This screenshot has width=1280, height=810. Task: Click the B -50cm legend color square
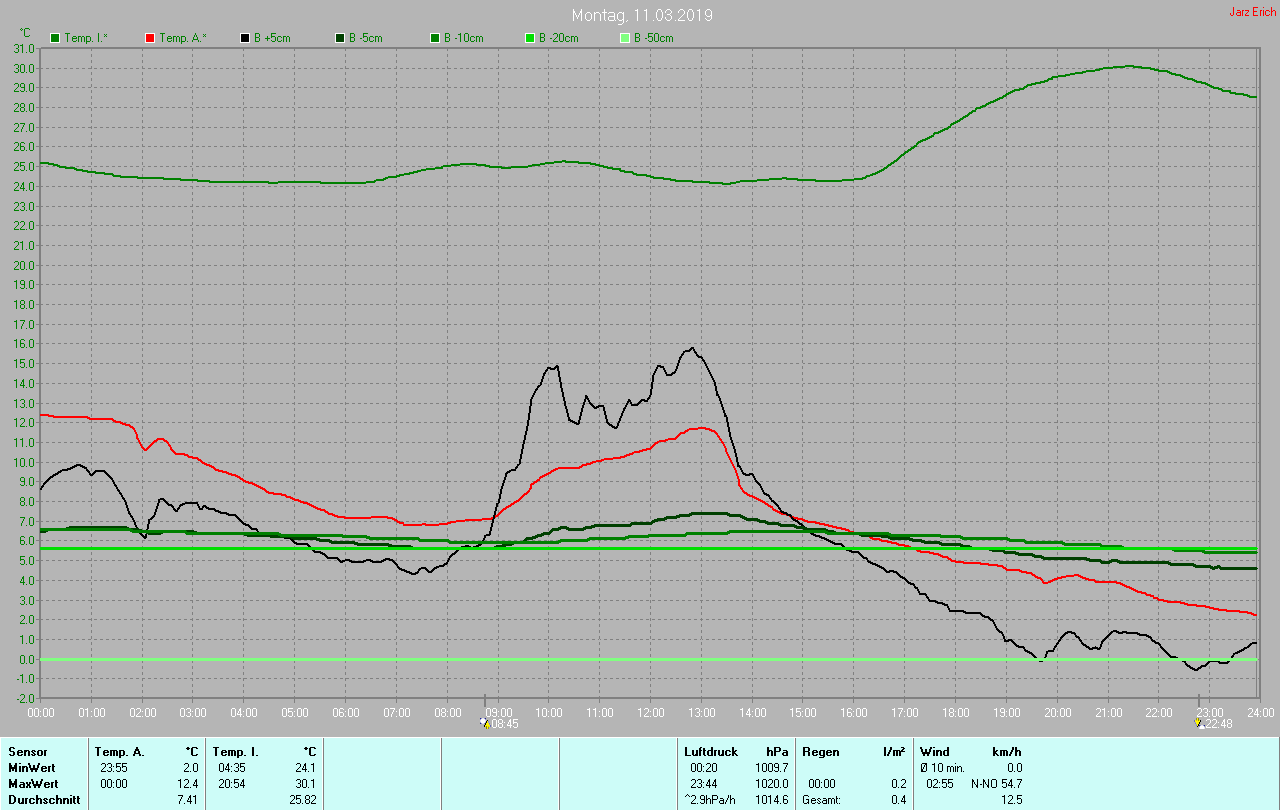click(625, 38)
